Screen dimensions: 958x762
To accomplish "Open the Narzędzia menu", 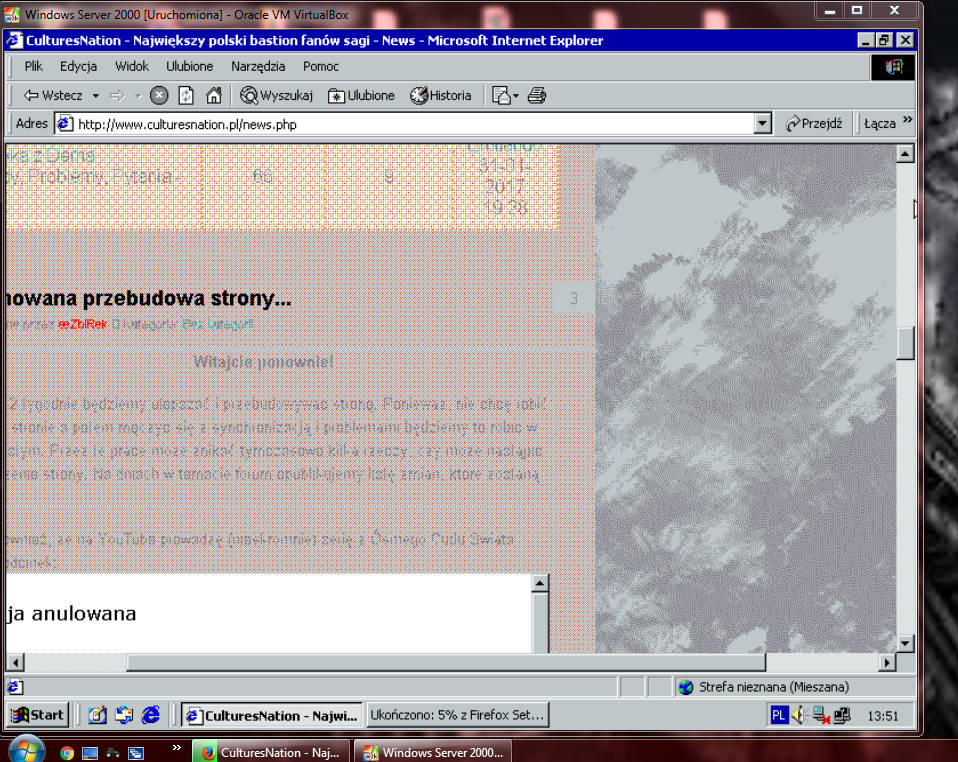I will click(x=258, y=66).
